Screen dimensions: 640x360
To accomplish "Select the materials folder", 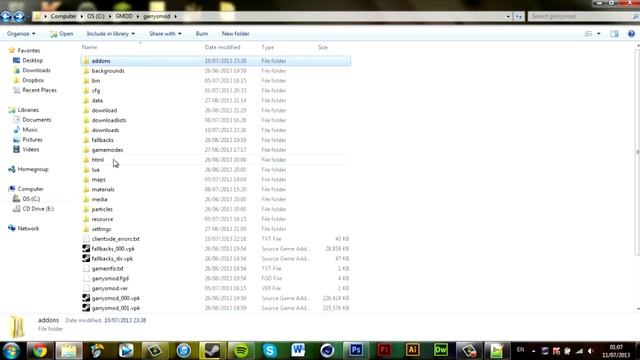I will 103,189.
